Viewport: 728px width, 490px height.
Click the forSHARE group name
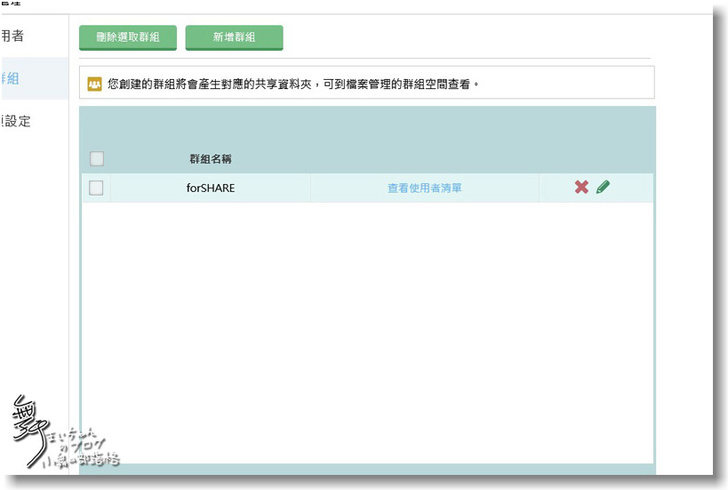coord(211,188)
